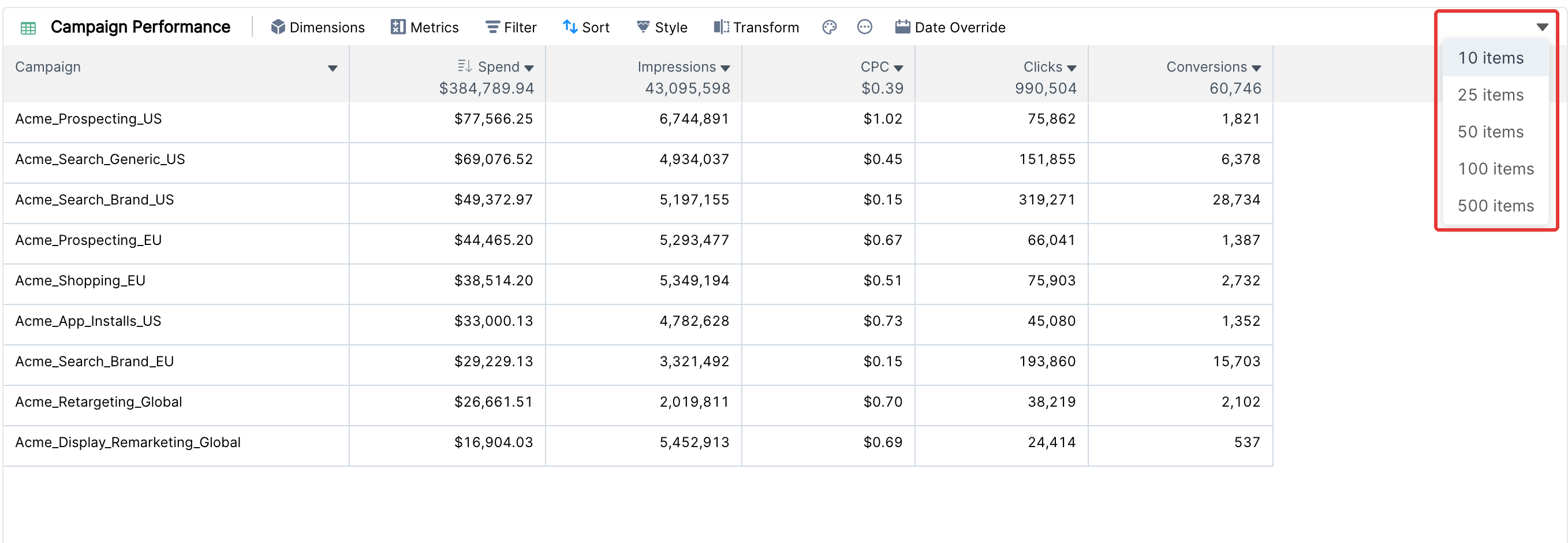Select 25 items per page
The height and width of the screenshot is (543, 1568).
click(x=1495, y=95)
